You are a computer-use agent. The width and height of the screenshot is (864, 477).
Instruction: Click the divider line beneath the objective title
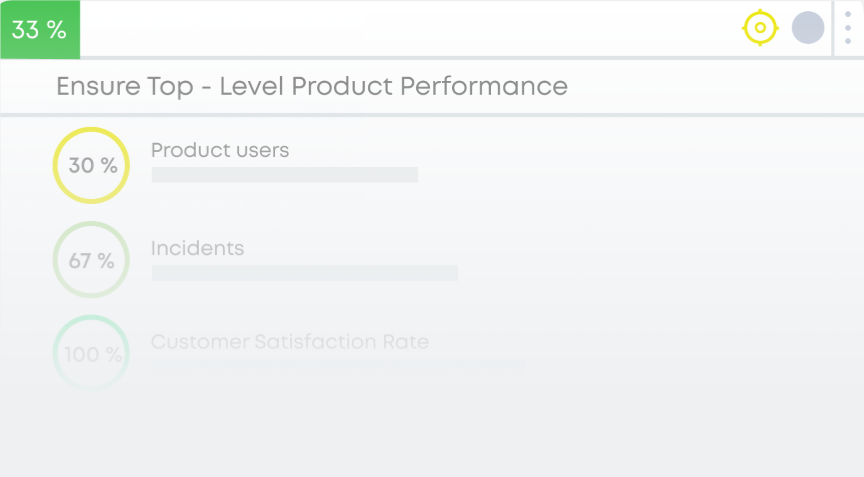pyautogui.click(x=432, y=115)
